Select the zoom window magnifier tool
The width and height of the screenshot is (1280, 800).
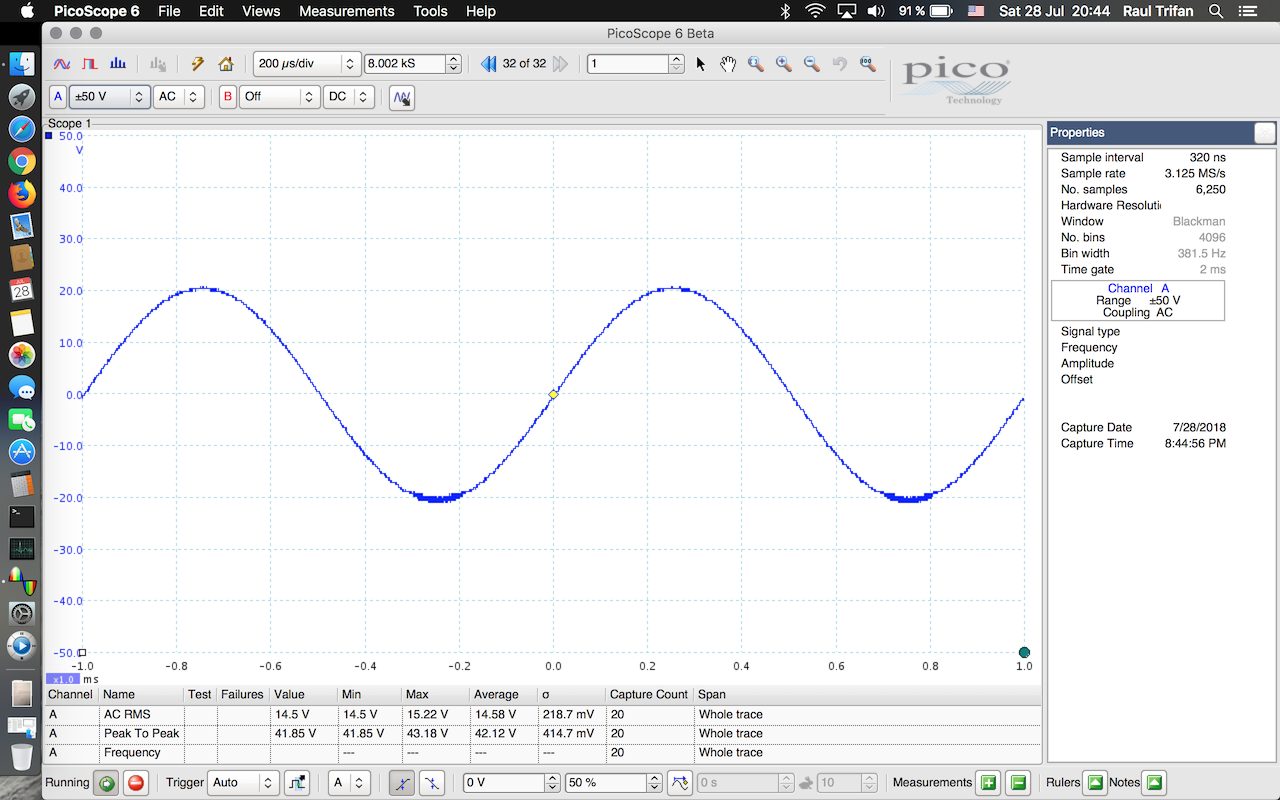pyautogui.click(x=756, y=64)
